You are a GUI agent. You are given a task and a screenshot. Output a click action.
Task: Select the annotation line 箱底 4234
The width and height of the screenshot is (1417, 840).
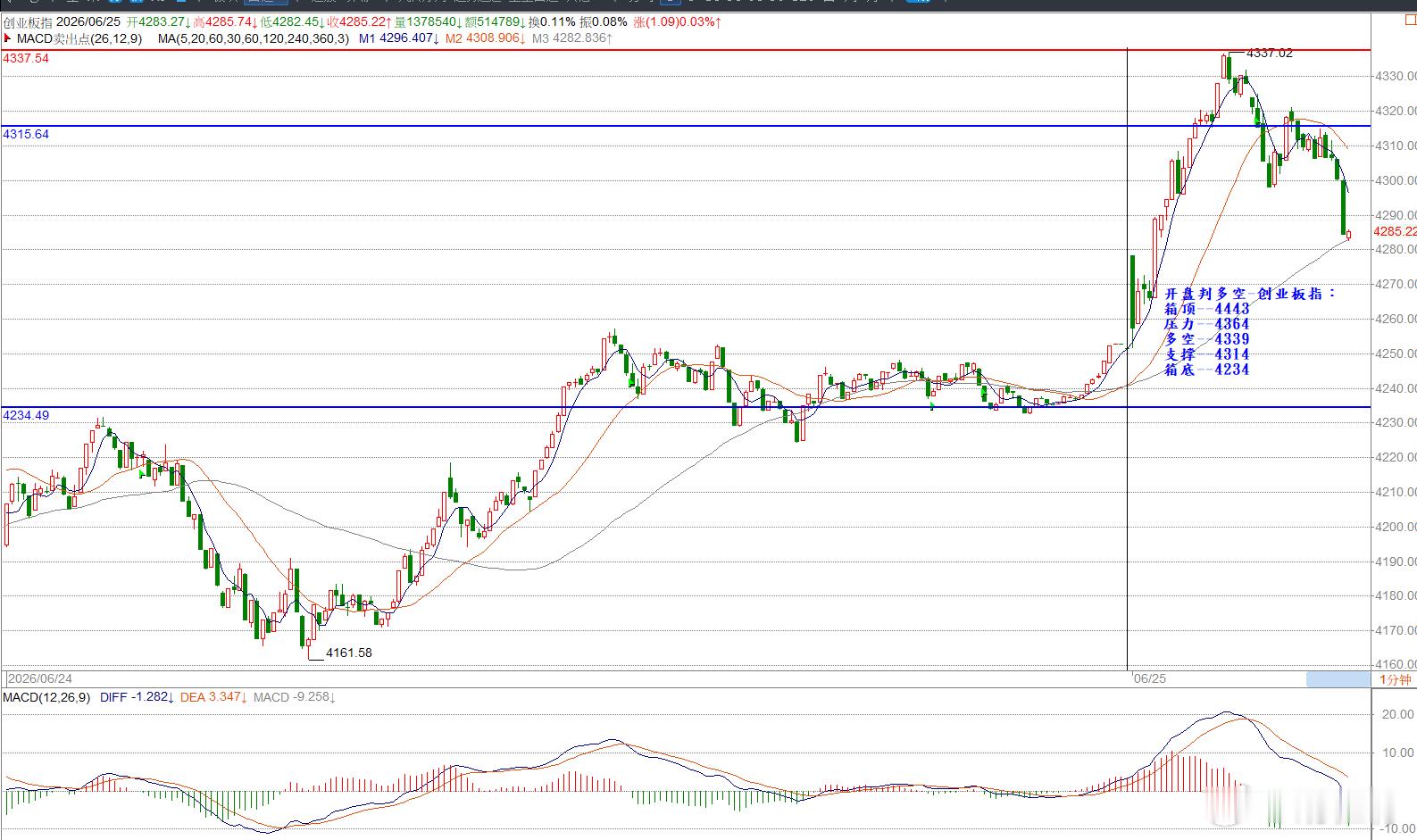pos(1207,370)
